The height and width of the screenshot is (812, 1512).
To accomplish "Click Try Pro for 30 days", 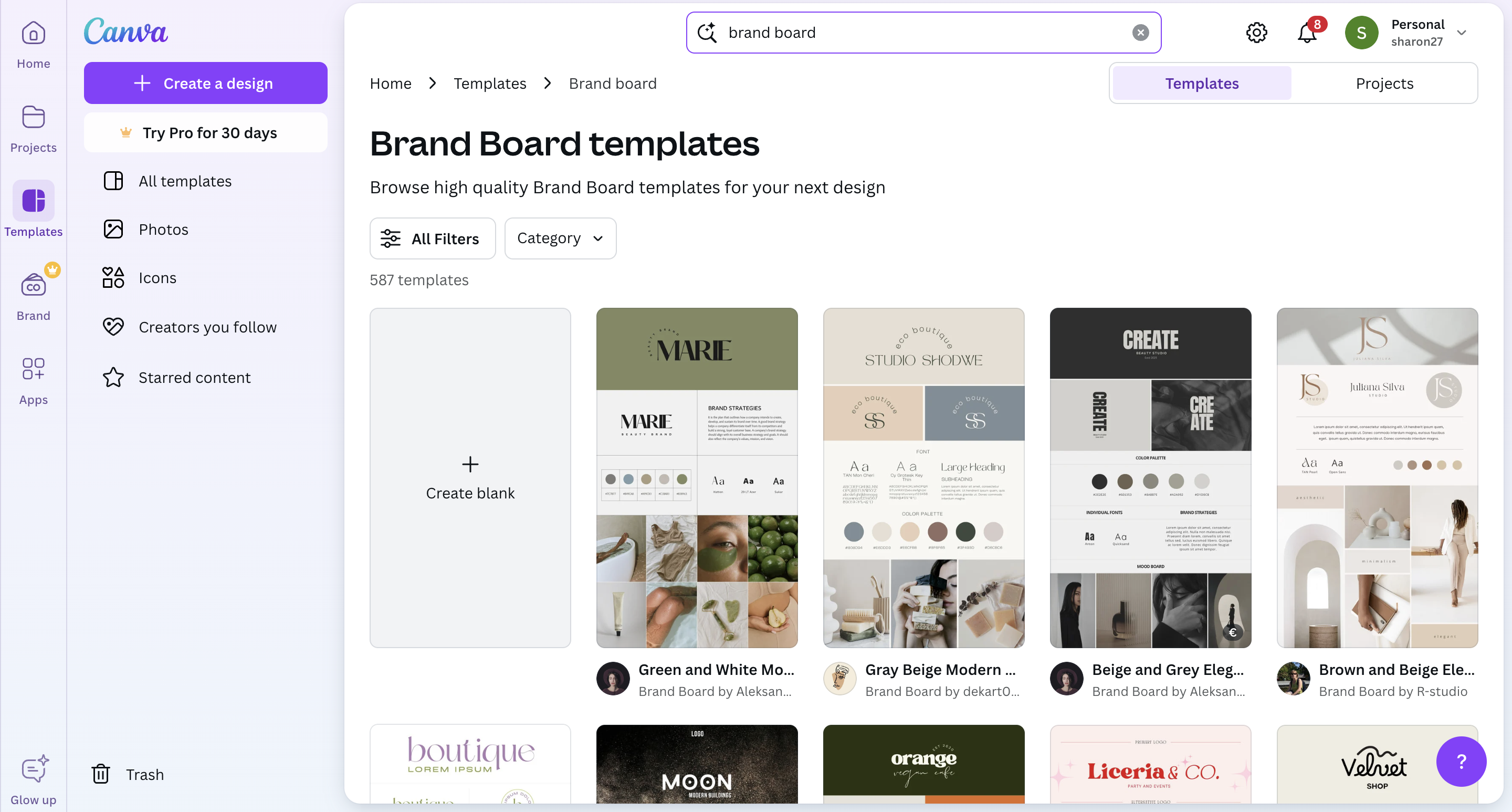I will (205, 131).
